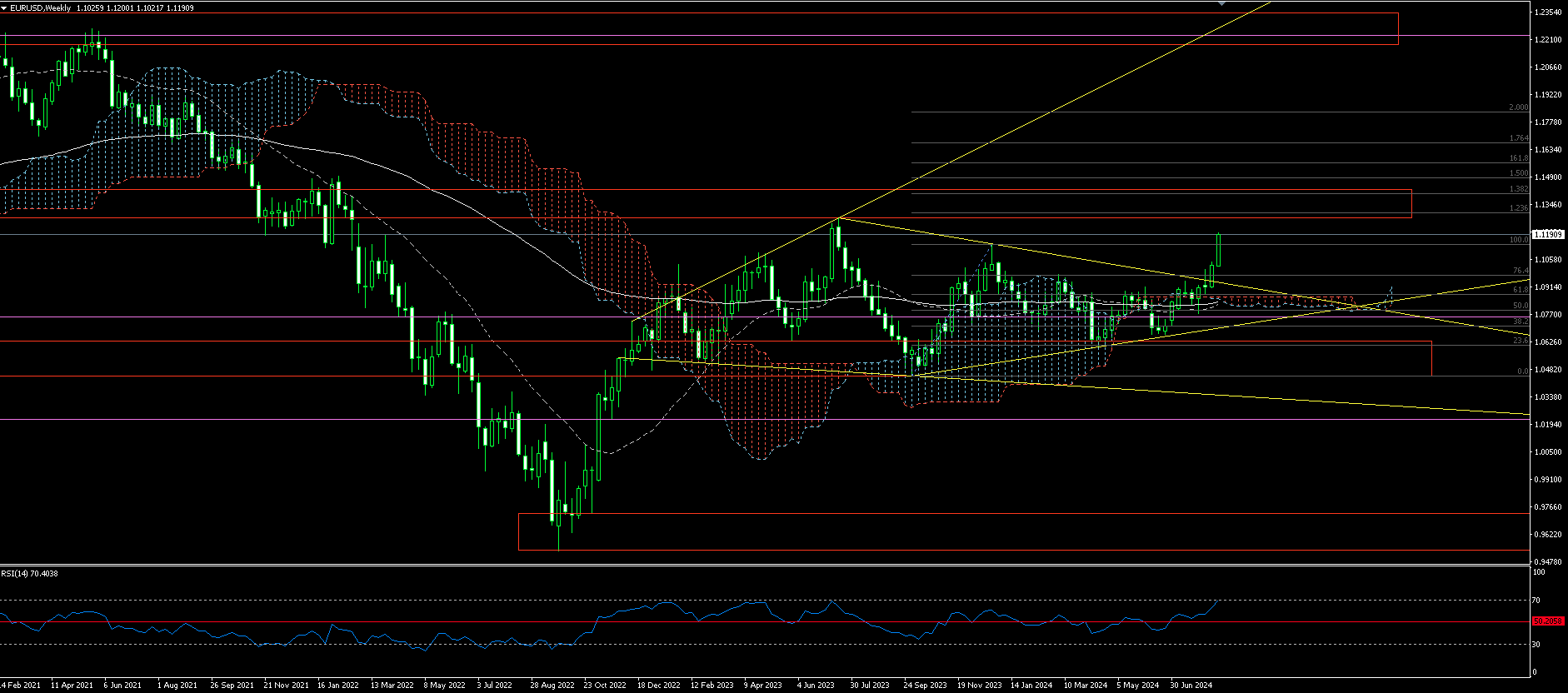Click the highlighted current price 1.11909 on price axis
The height and width of the screenshot is (693, 1568).
[1546, 235]
